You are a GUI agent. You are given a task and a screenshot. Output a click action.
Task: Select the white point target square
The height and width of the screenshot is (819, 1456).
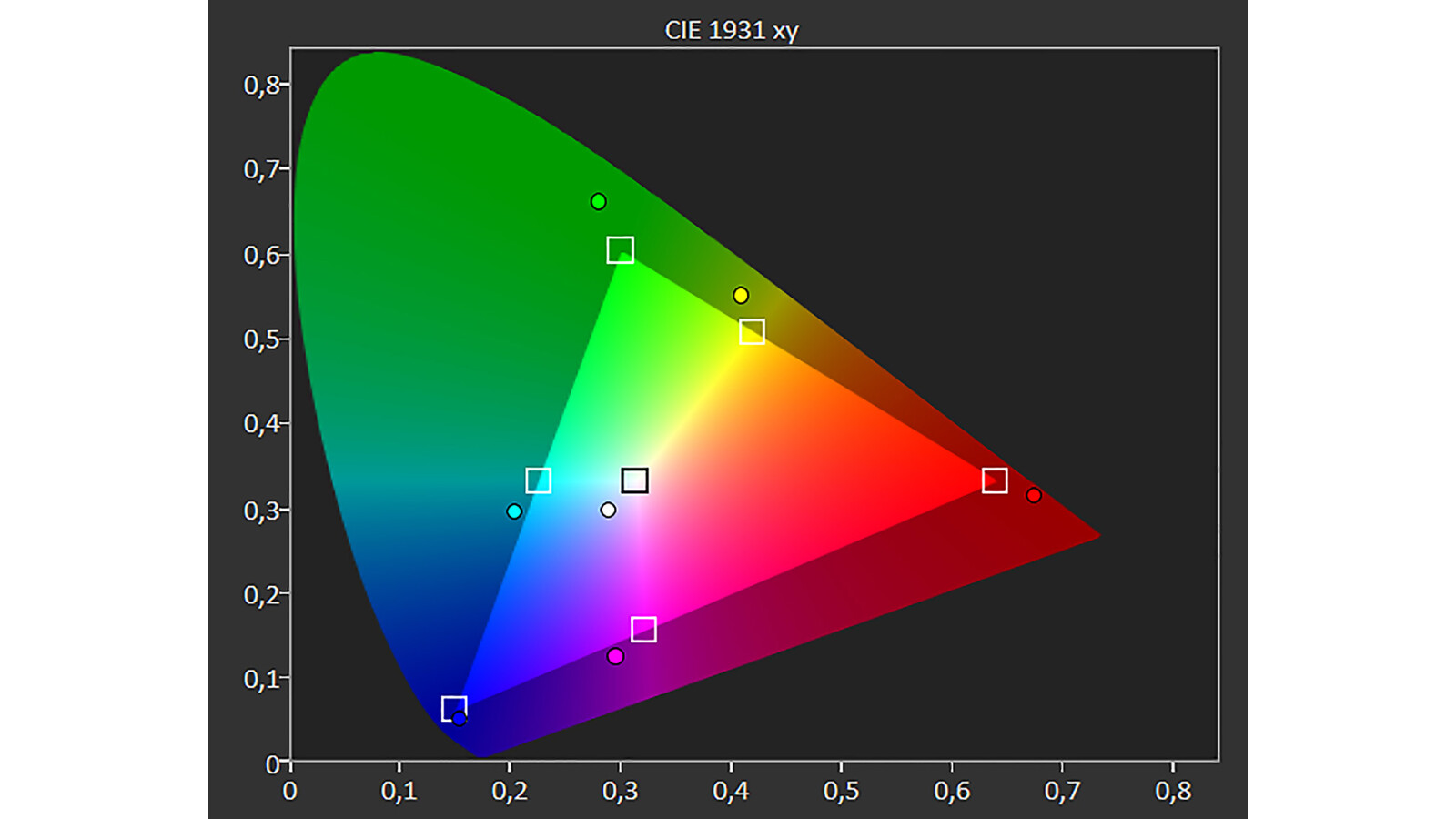(x=635, y=480)
